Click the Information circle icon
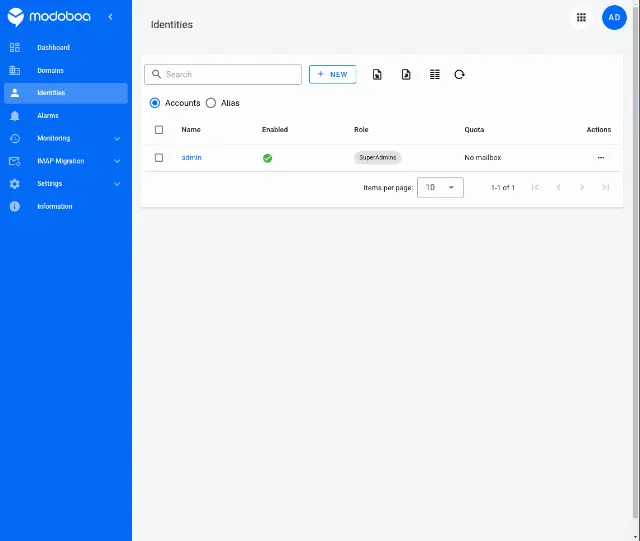Viewport: 640px width, 541px height. pos(15,206)
